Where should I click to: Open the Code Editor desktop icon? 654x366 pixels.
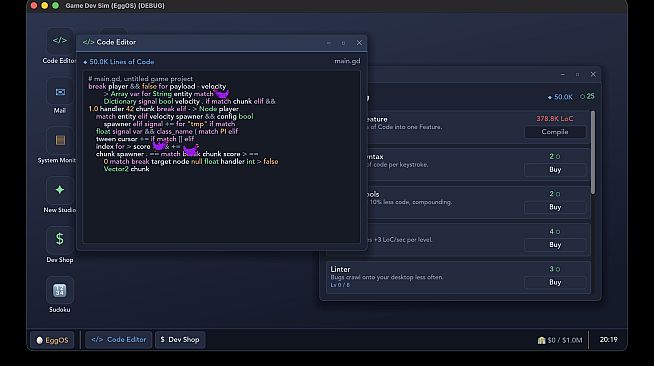pos(60,41)
